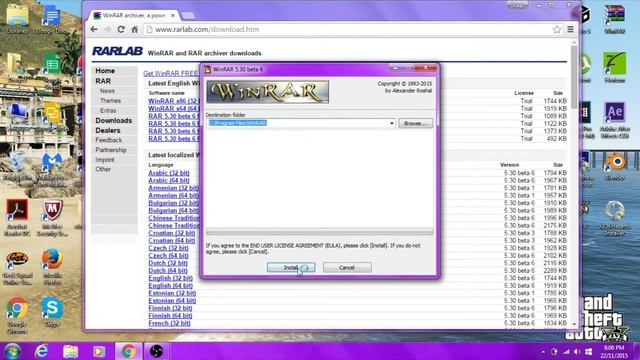Viewport: 640px width, 360px height.
Task: Select the WinRAR archiver tab
Action: [134, 15]
